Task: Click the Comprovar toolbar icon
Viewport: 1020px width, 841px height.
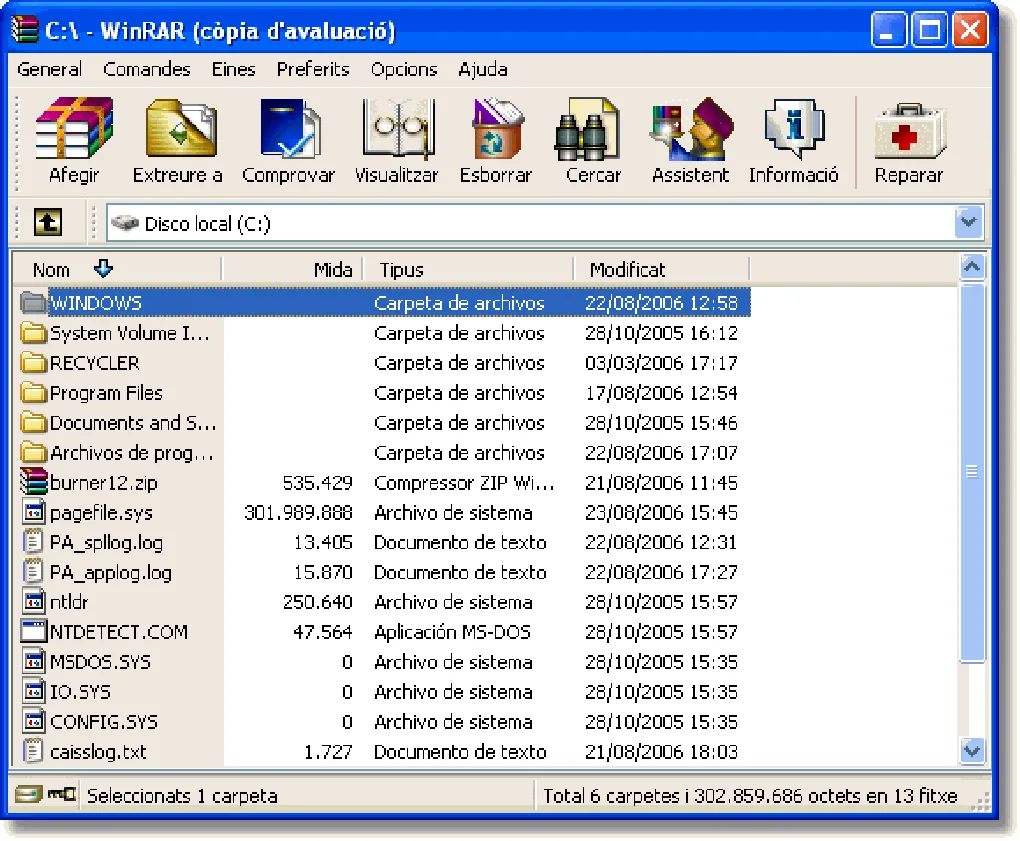Action: pyautogui.click(x=290, y=128)
